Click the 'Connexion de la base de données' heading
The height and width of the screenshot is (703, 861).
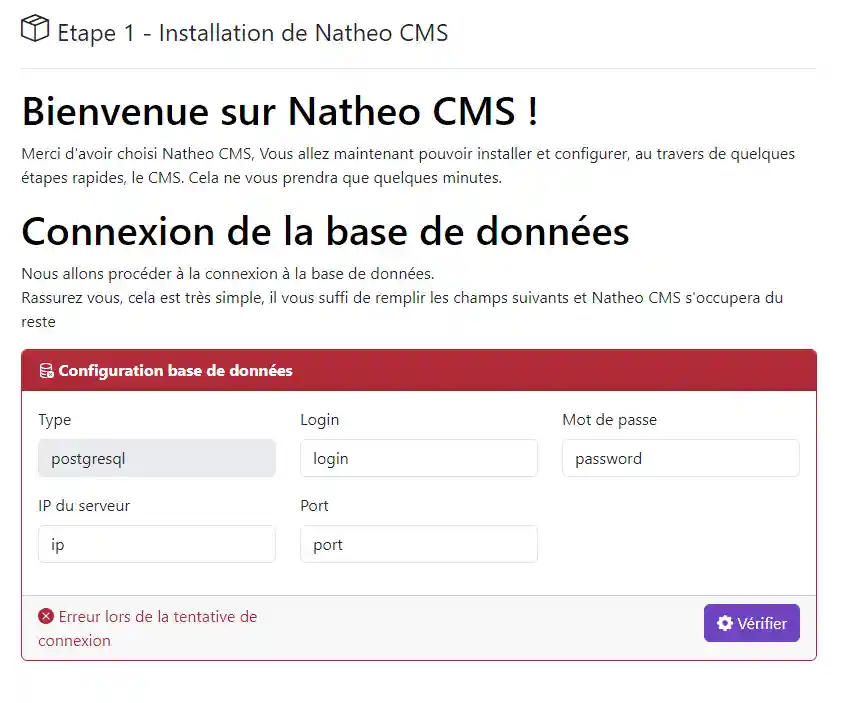point(325,231)
